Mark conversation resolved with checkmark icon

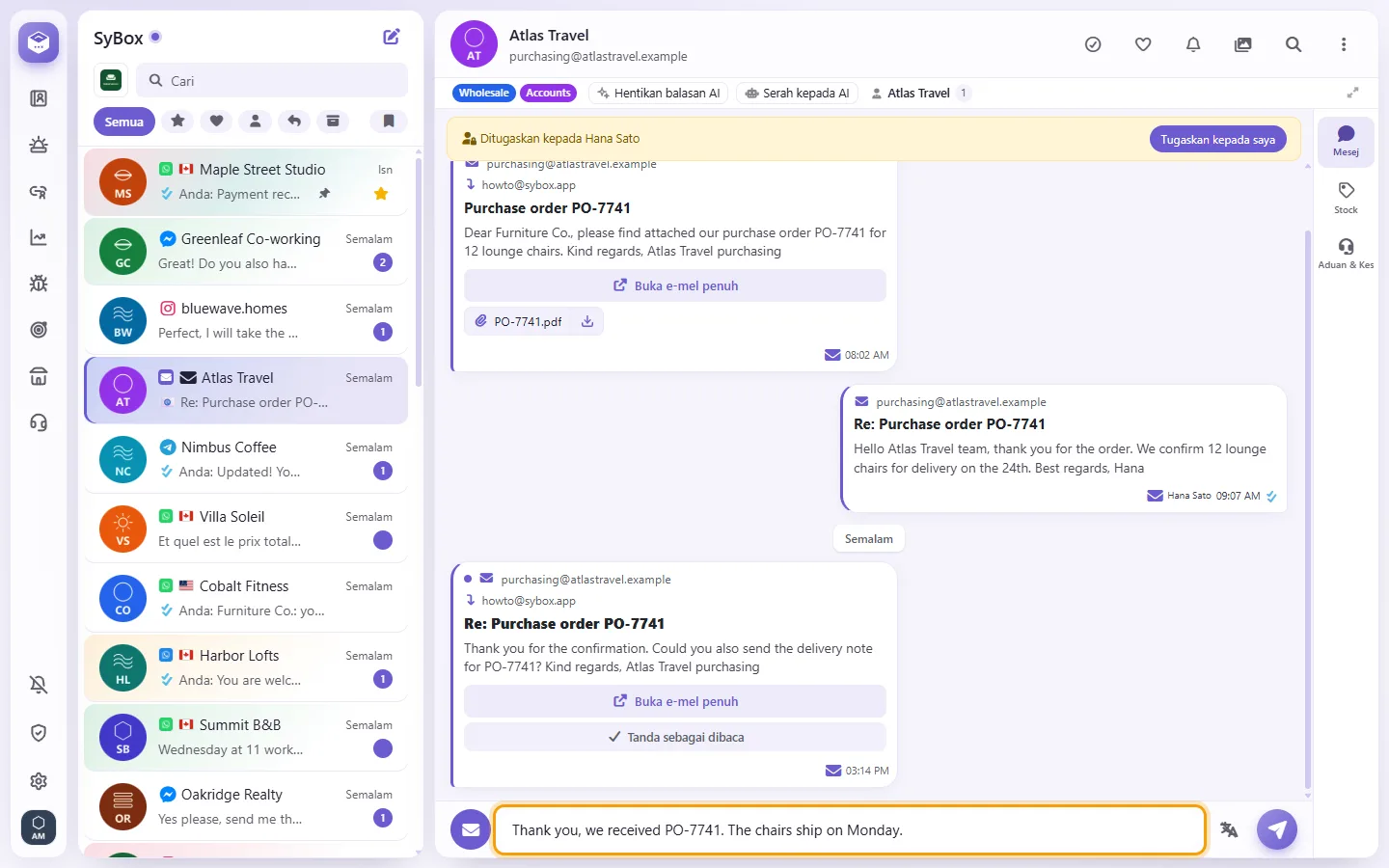click(1093, 44)
